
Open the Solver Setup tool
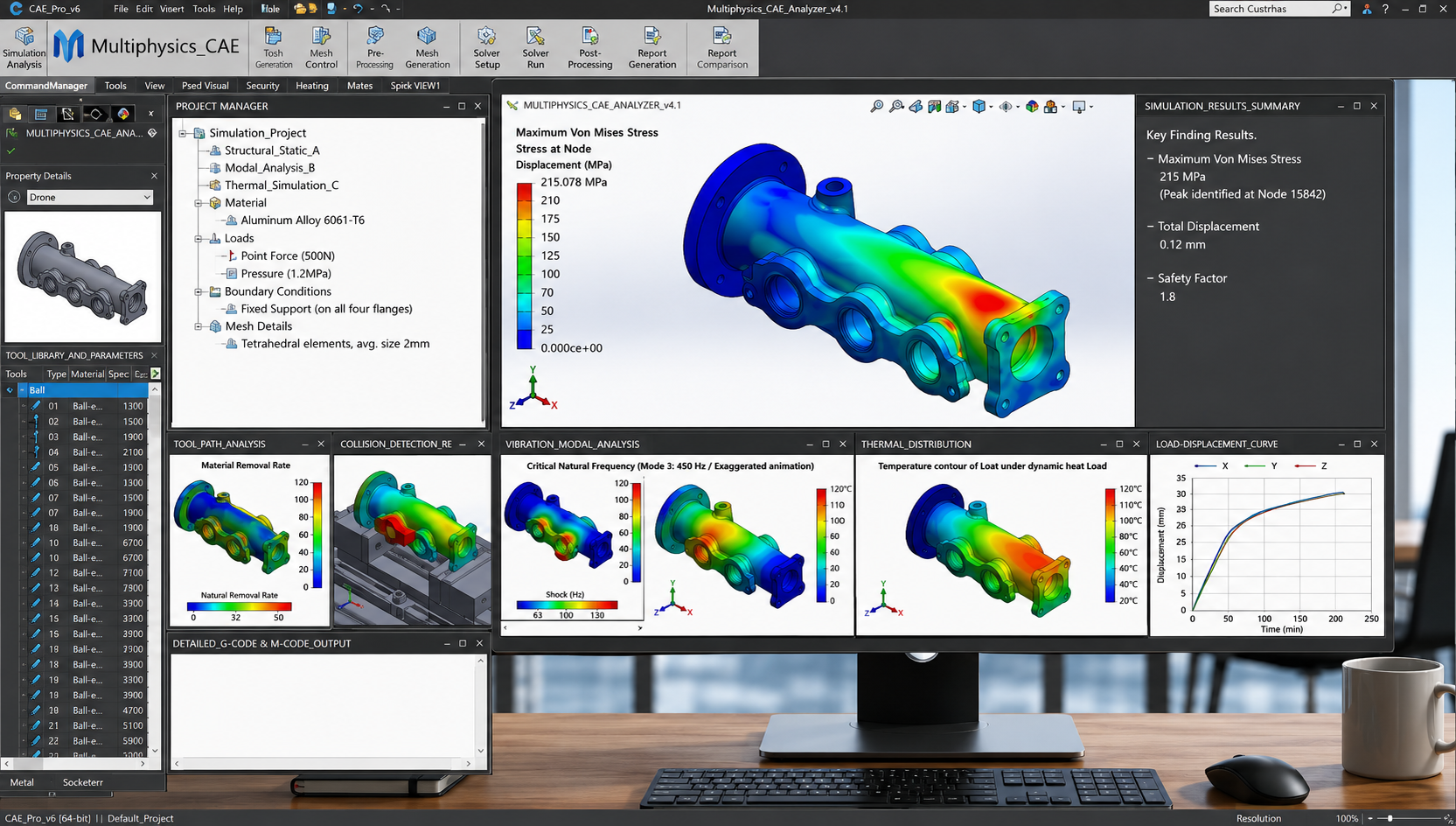coord(487,47)
